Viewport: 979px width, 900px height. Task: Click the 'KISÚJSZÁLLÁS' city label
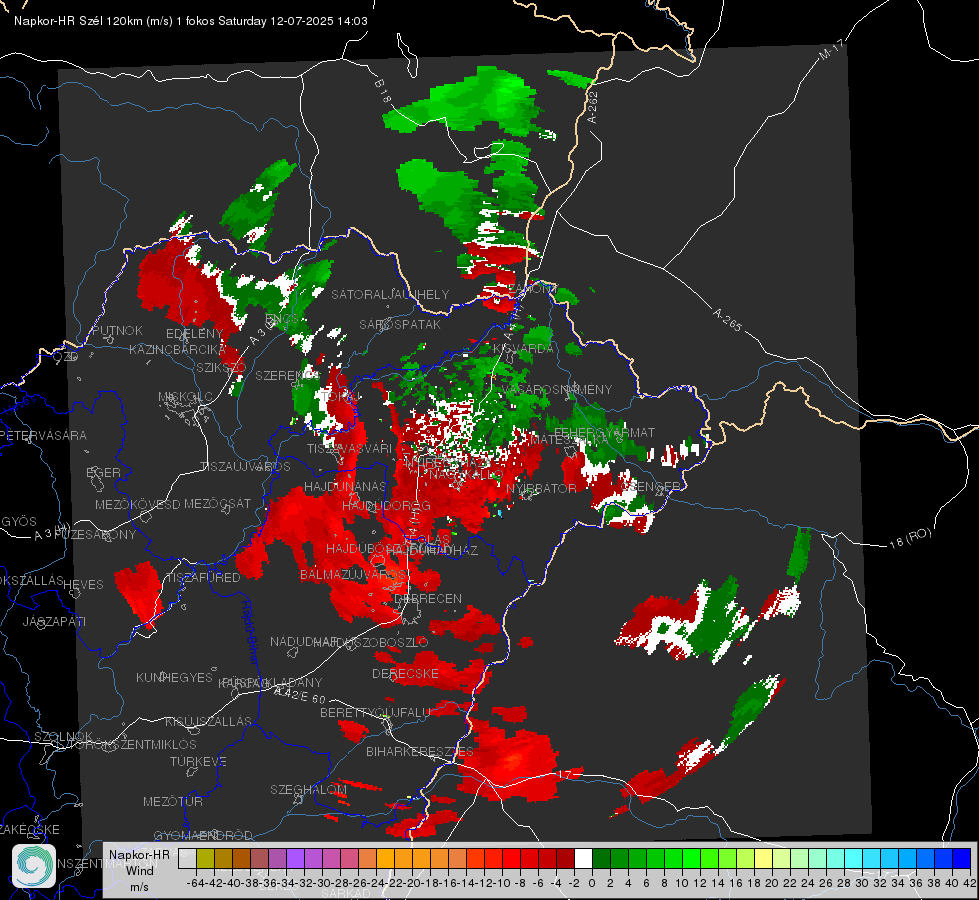coord(209,721)
